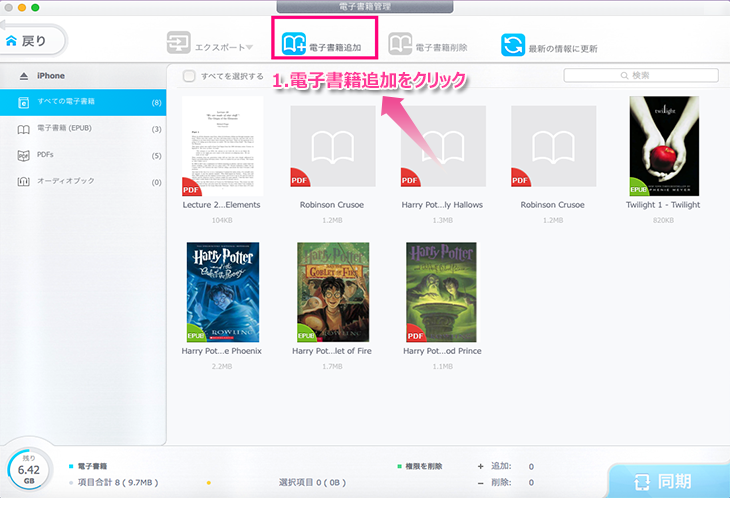Select the Twilight 1 - Twilight cover

(x=664, y=146)
